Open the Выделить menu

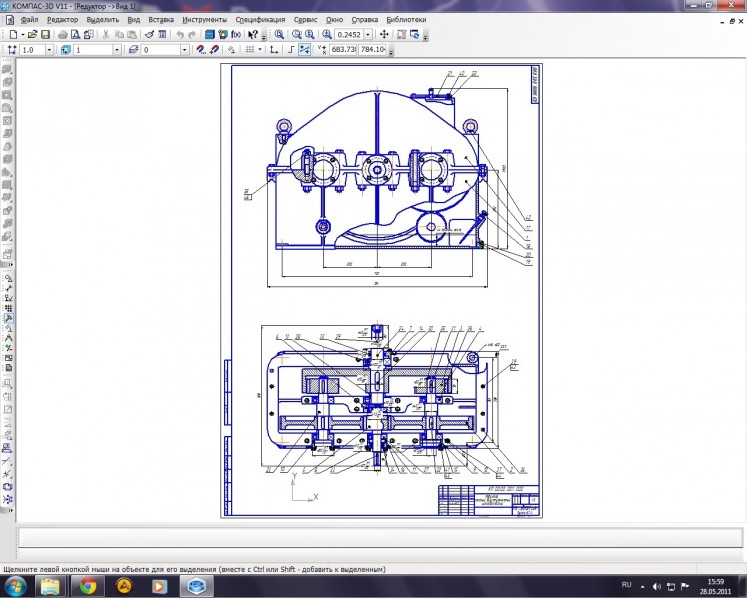103,20
